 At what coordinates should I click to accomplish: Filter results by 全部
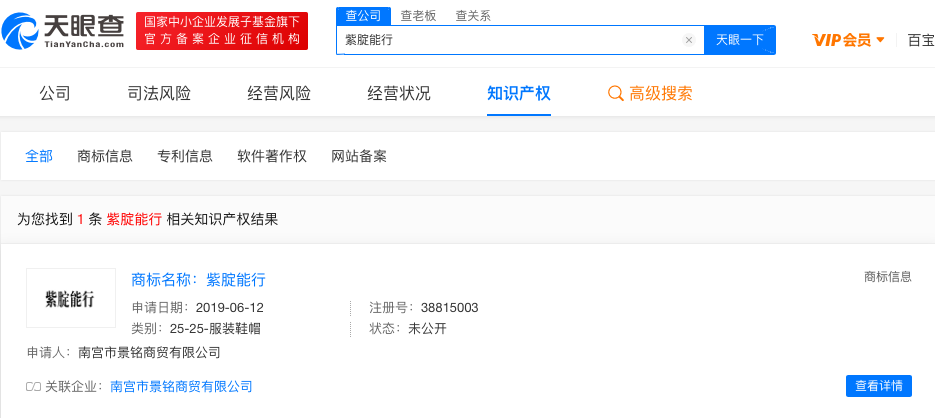(x=39, y=156)
